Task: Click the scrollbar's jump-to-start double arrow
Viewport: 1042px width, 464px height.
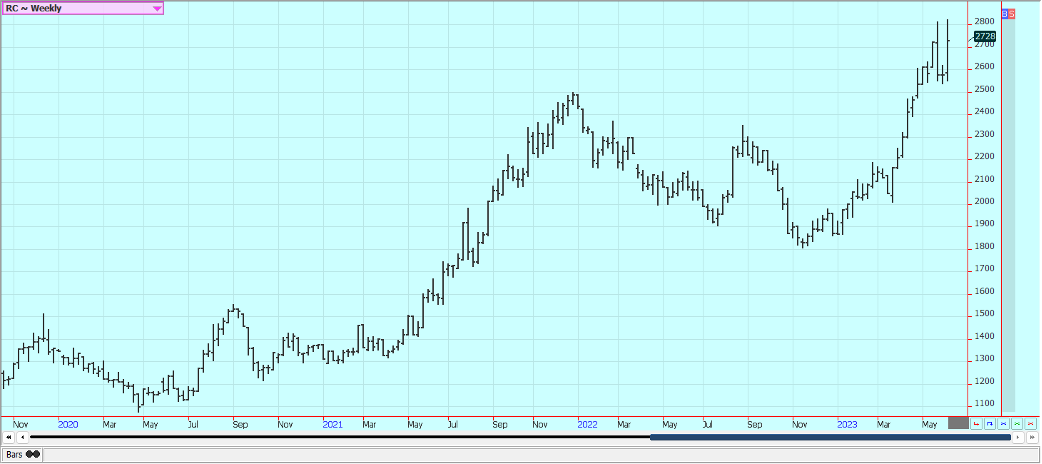Action: click(9, 437)
